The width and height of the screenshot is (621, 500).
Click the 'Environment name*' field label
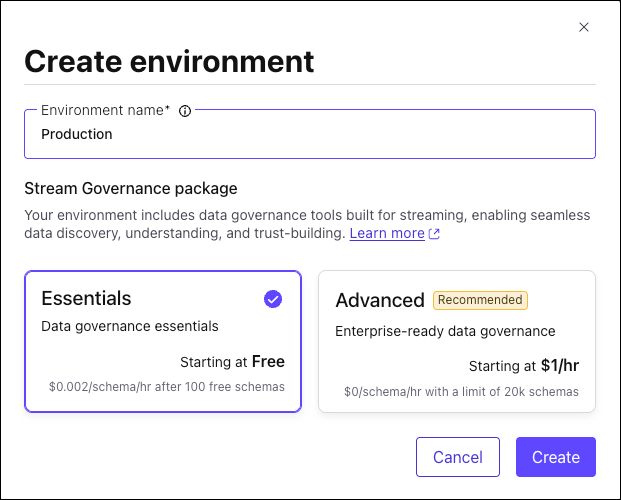tap(105, 111)
